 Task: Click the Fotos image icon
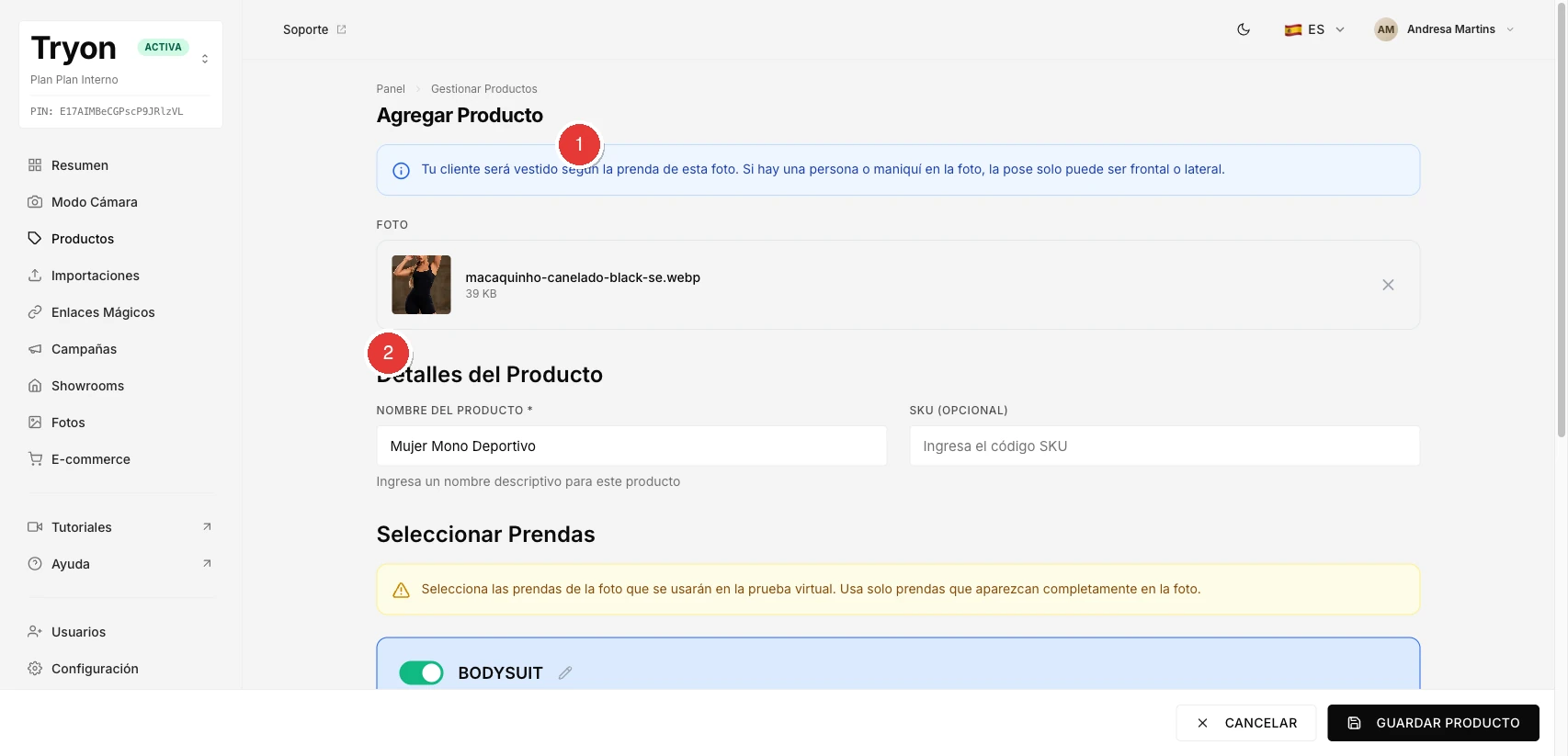point(35,423)
